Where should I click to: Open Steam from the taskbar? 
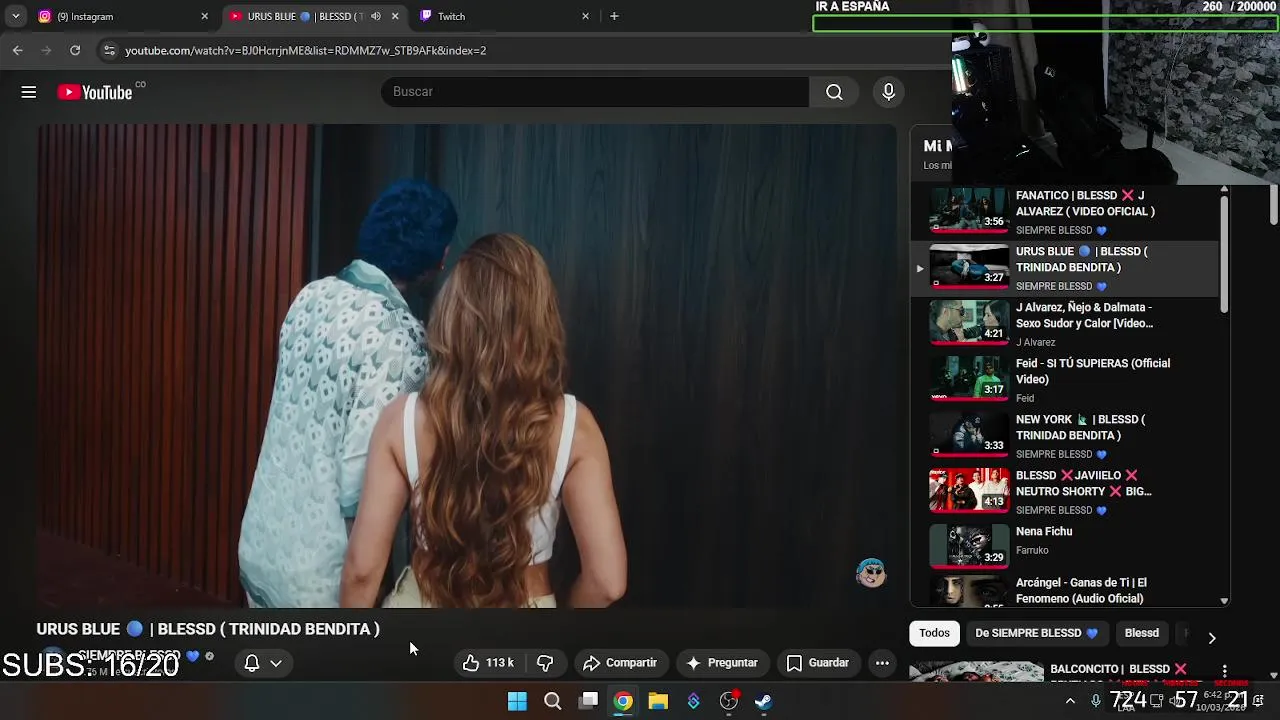tap(764, 701)
